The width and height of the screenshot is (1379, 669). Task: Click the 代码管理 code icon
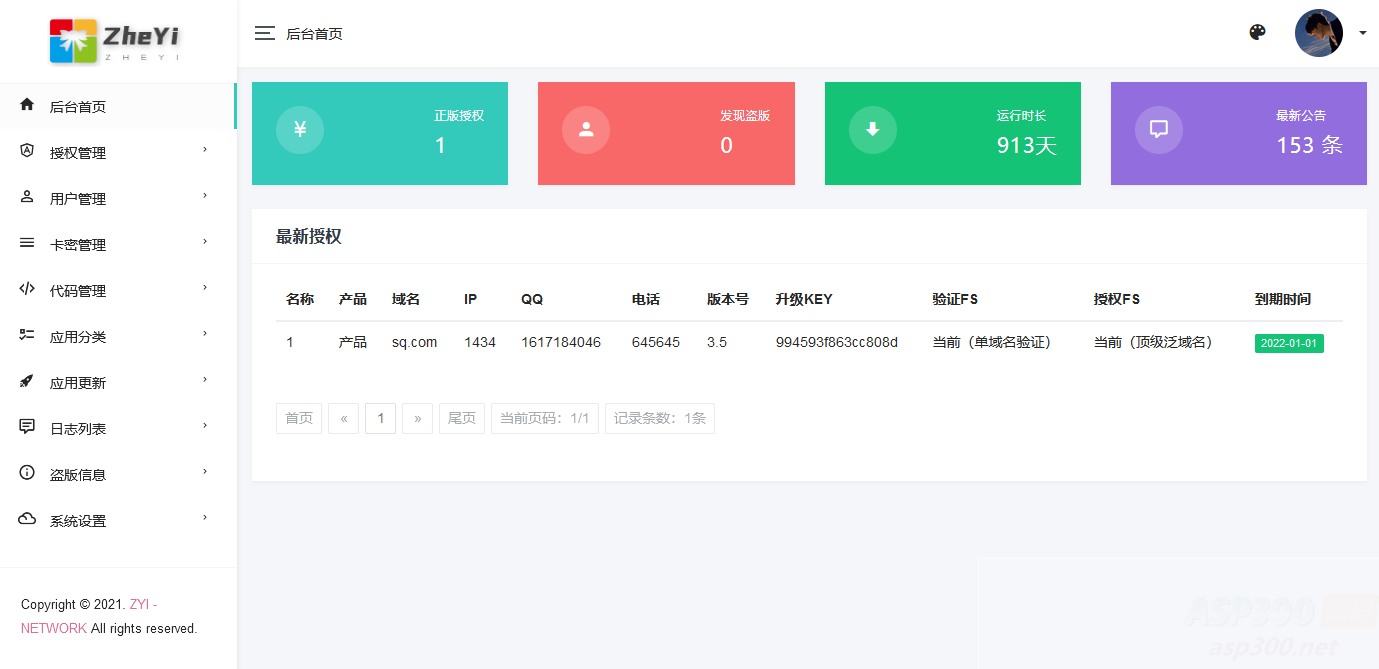(26, 290)
